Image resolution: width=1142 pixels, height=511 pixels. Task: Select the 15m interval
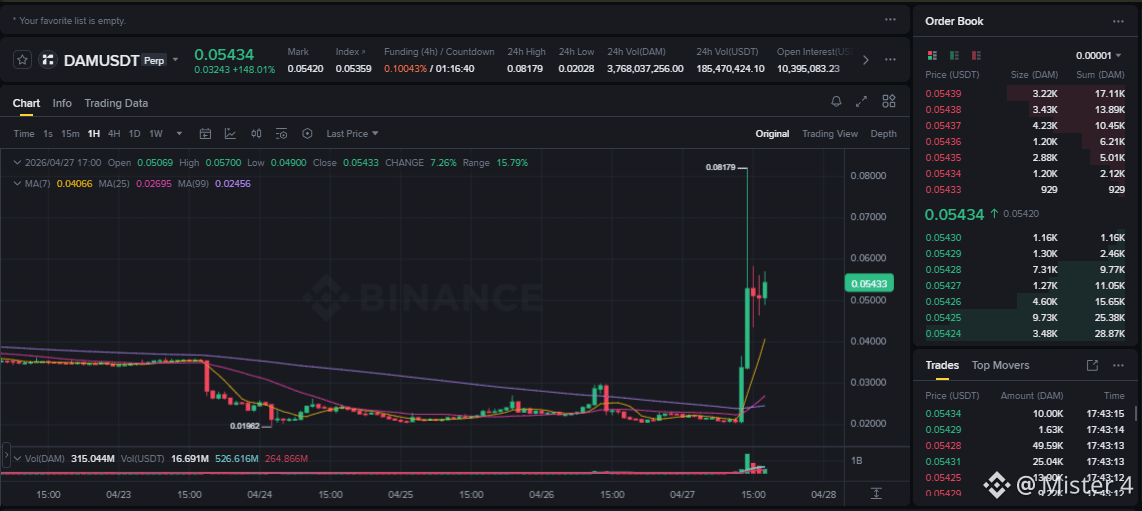coord(70,133)
